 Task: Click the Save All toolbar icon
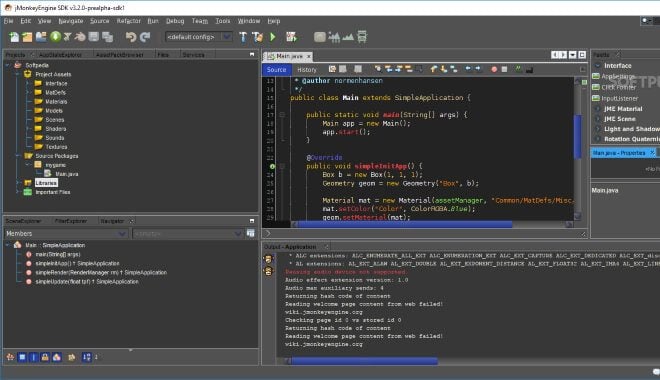(x=107, y=37)
